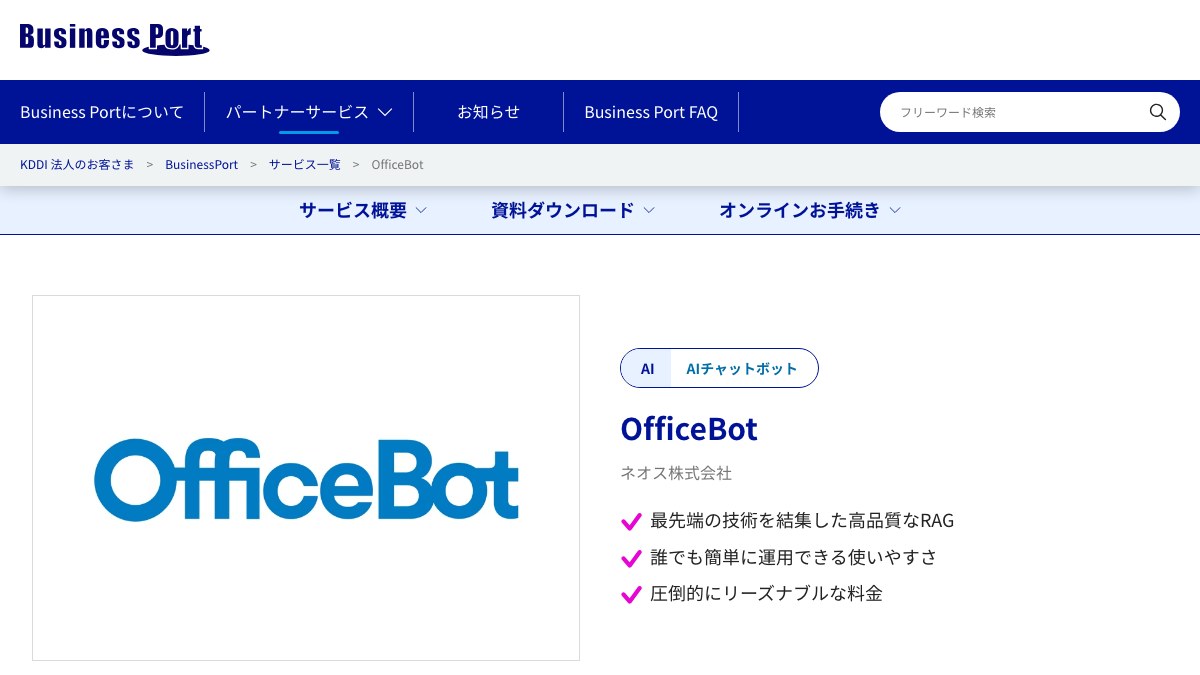Open the オンラインお手続き tab

(x=800, y=210)
